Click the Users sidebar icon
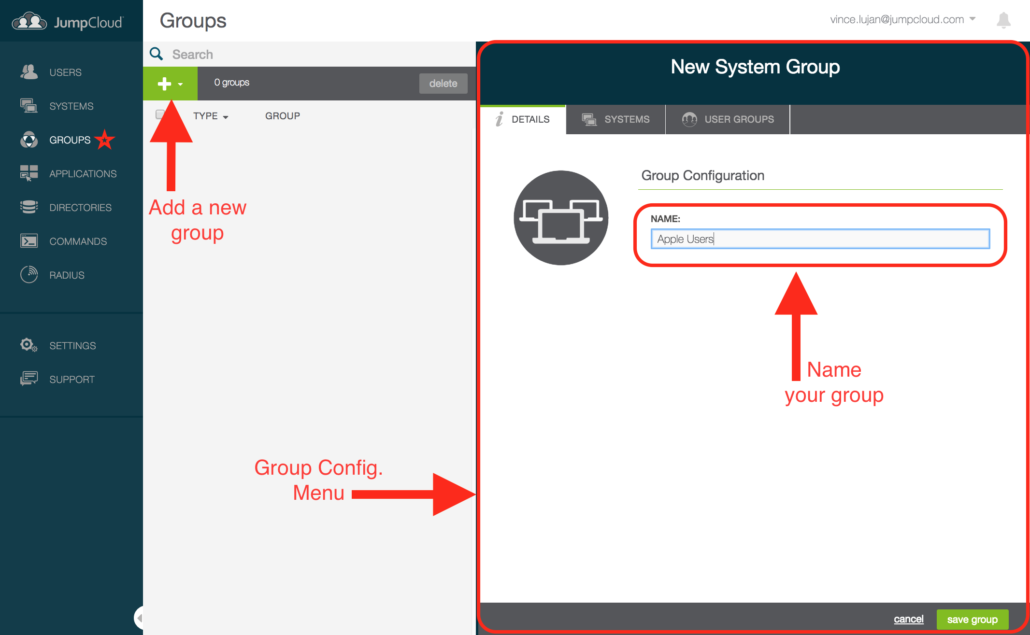This screenshot has width=1030, height=635. coord(29,72)
